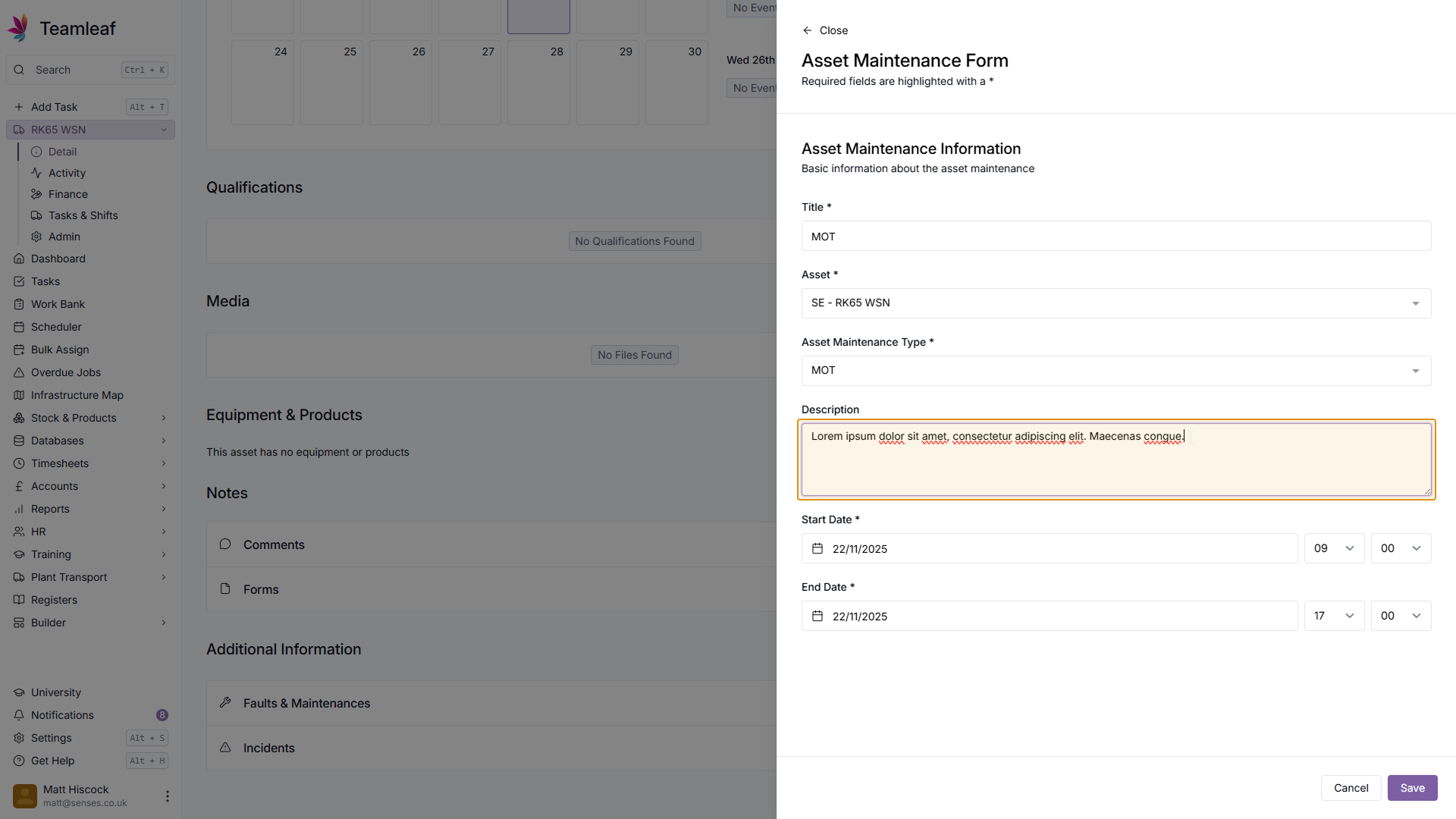Click the wrench icon beside Faults & Maintenances
1456x819 pixels.
[x=225, y=703]
